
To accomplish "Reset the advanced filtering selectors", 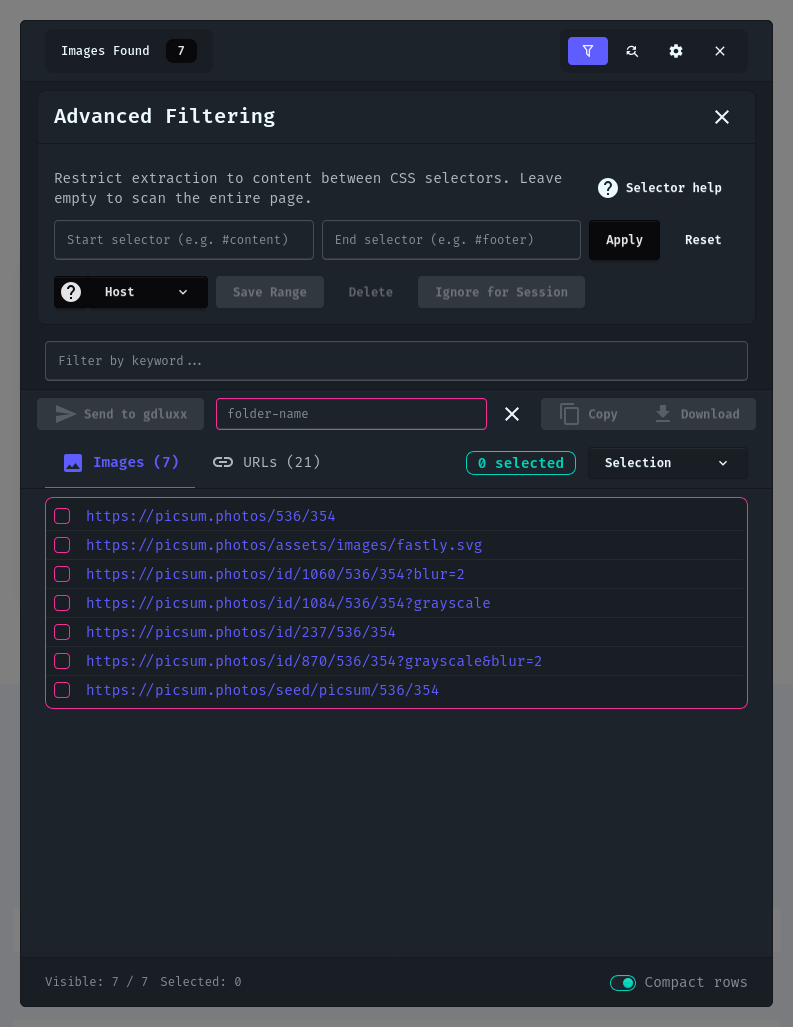I will coord(702,240).
